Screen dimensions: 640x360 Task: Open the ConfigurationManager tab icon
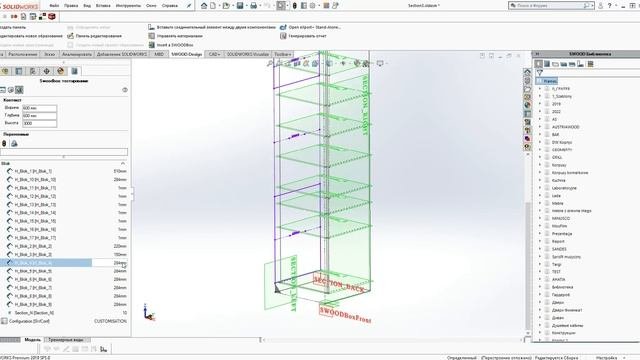33,71
